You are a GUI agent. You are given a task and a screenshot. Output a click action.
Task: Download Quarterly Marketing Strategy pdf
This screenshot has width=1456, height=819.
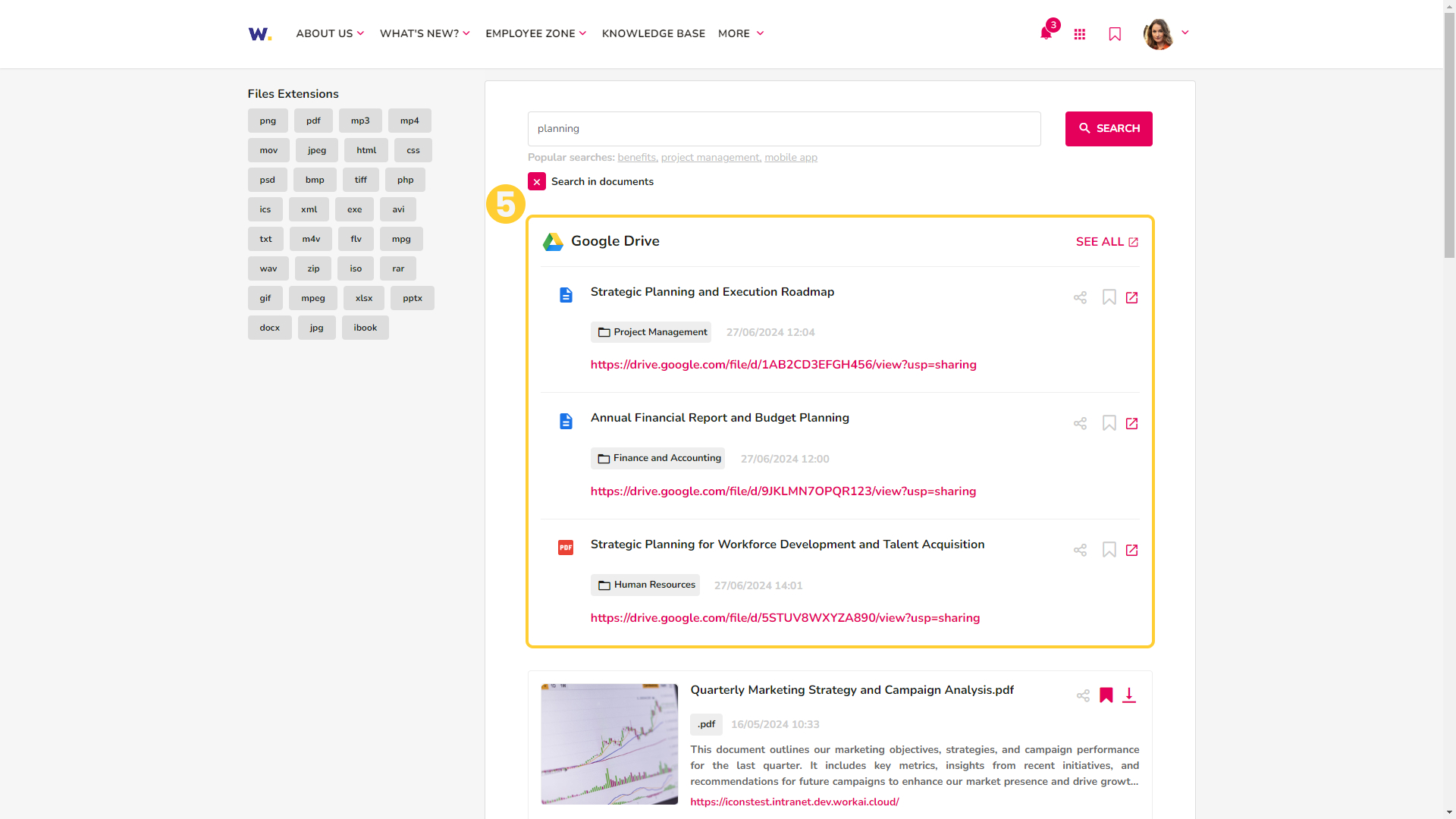1129,695
